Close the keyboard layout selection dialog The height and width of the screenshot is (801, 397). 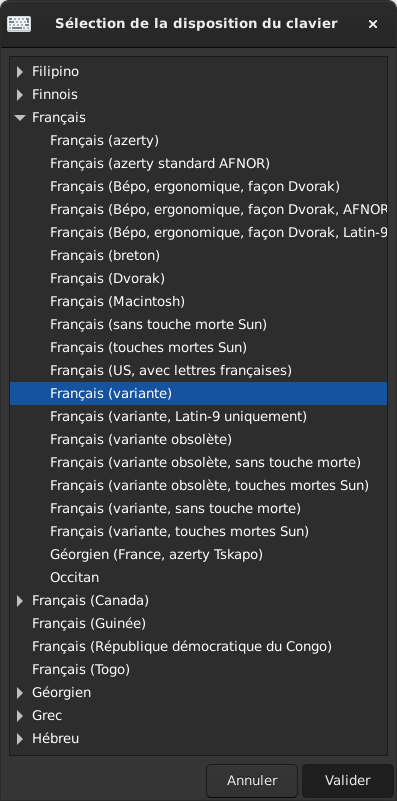click(373, 24)
